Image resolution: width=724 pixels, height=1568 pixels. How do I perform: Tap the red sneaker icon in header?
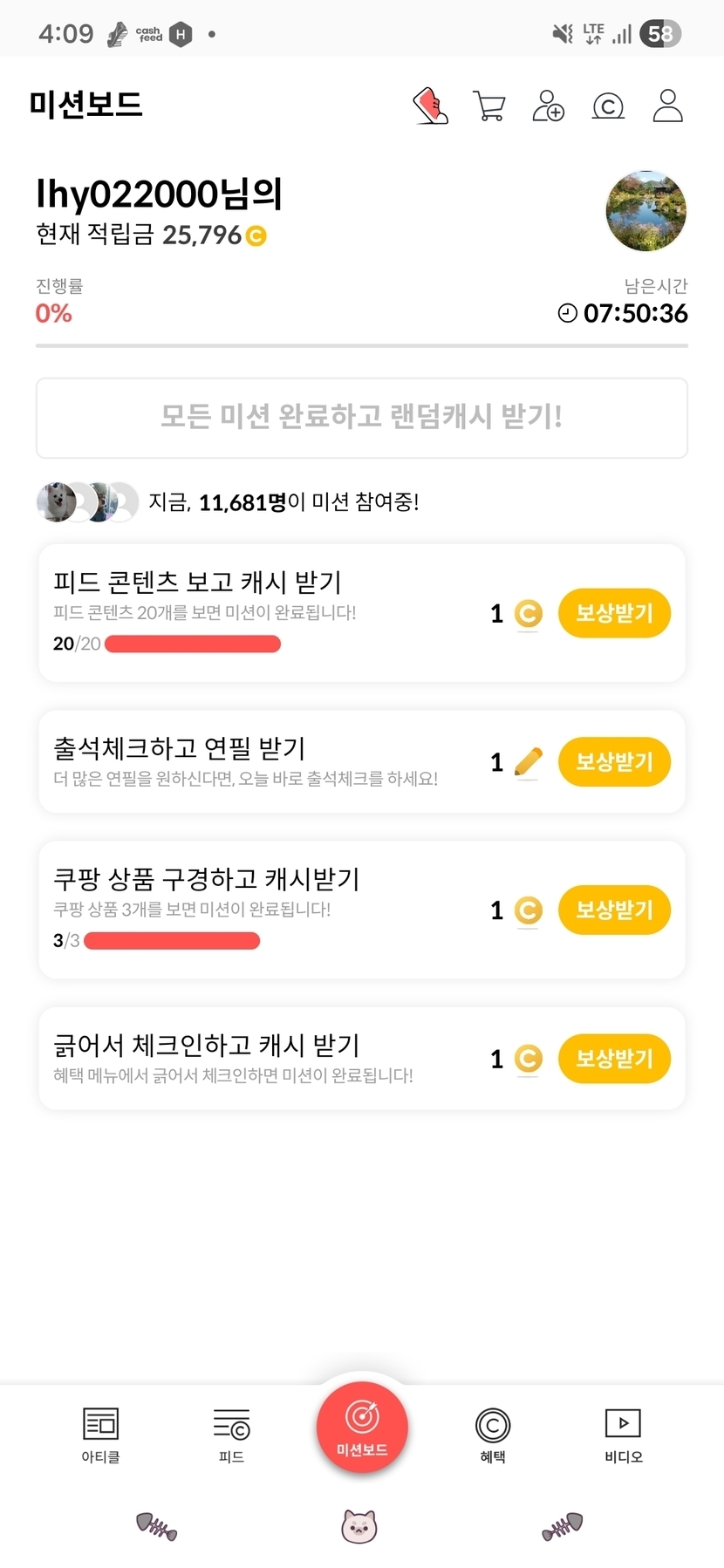point(431,106)
